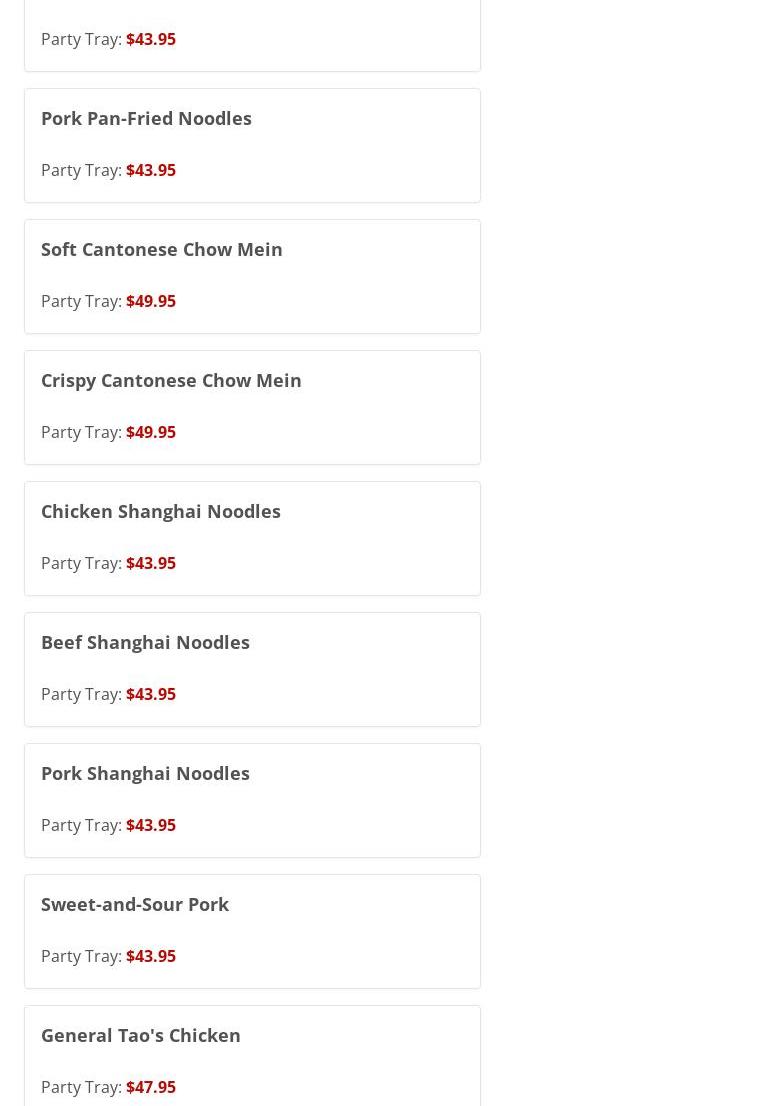Click the Crispy Cantonese Chow Mein $49.95 price

[x=151, y=432]
